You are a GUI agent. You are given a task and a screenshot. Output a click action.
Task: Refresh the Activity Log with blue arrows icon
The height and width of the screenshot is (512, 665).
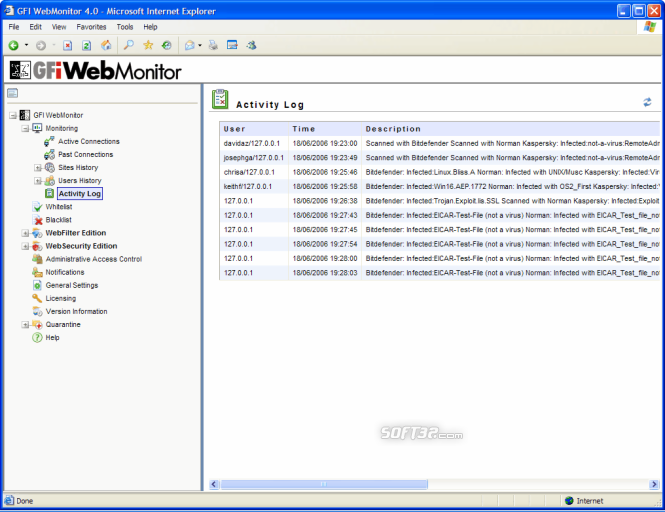pos(647,102)
